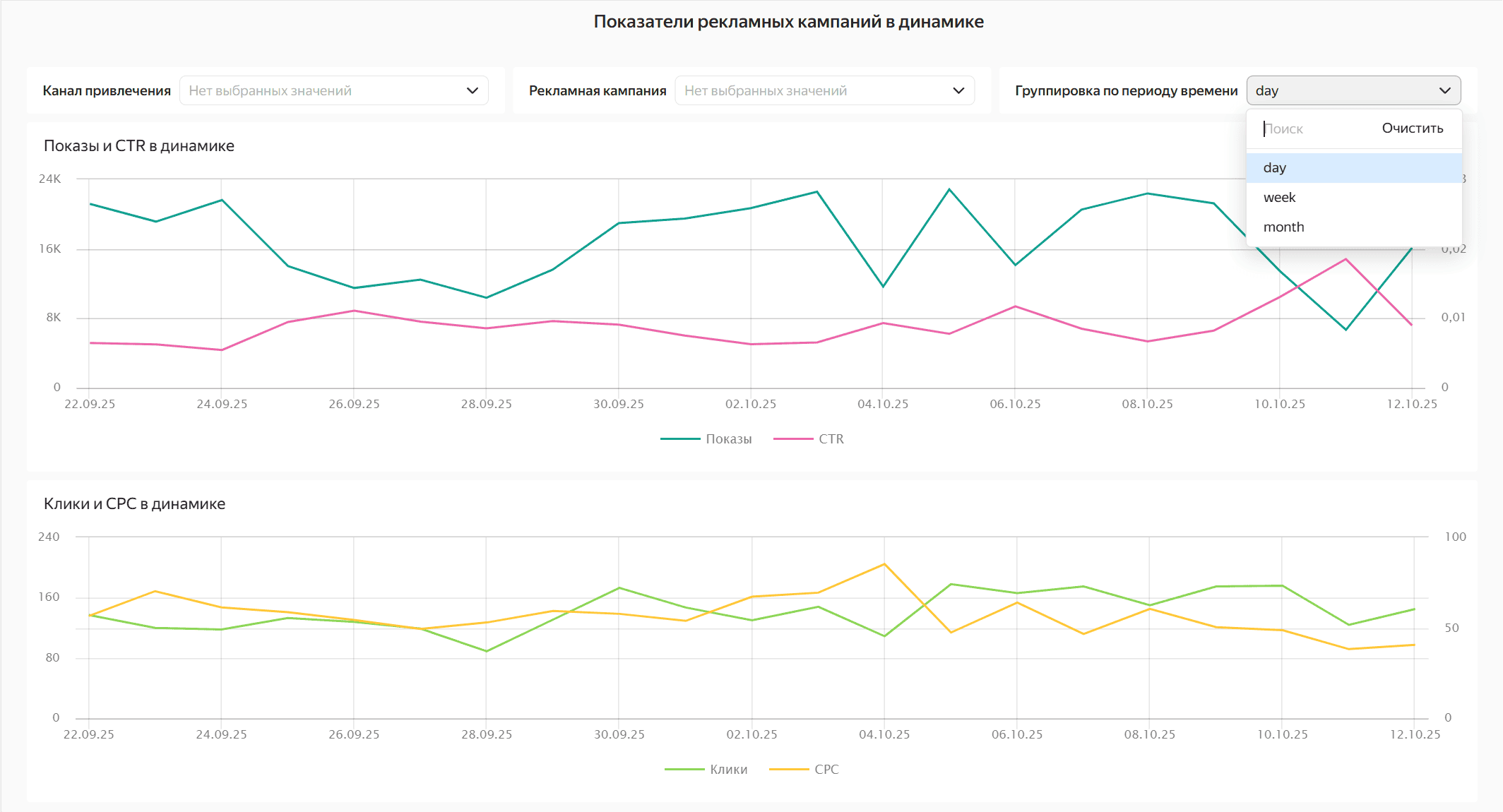Click the yellow CPC legend line swatch

point(789,770)
